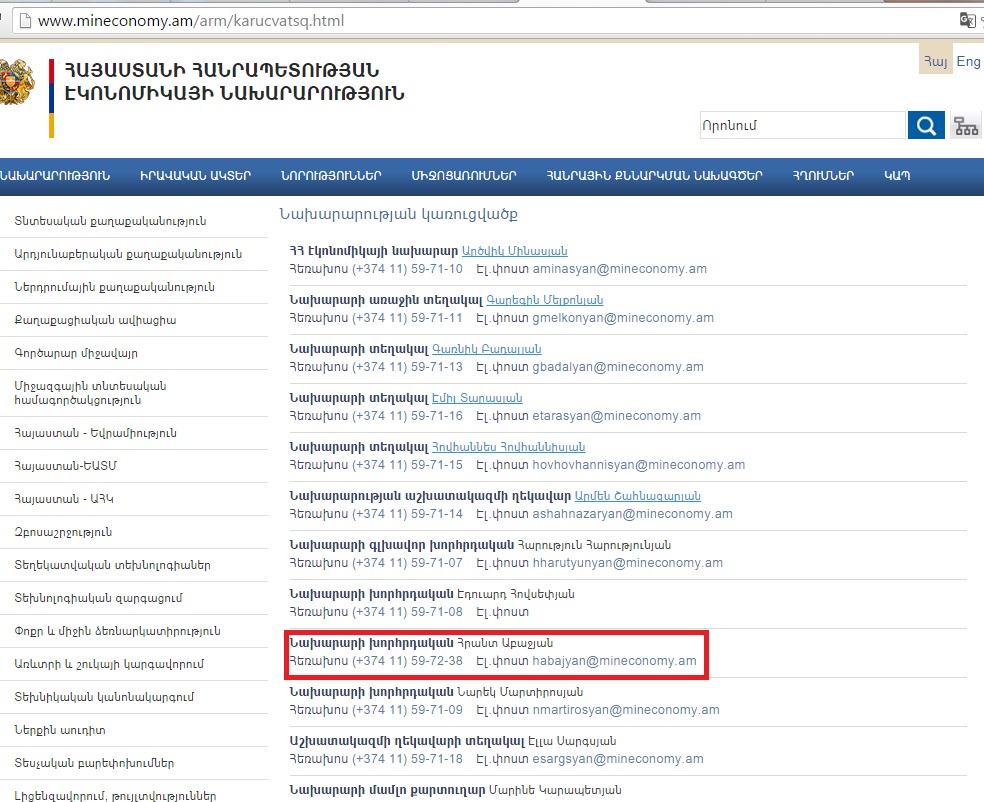The height and width of the screenshot is (802, 984).
Task: Open Տնտեսական քաղաքականություն sidebar item
Action: click(x=110, y=221)
